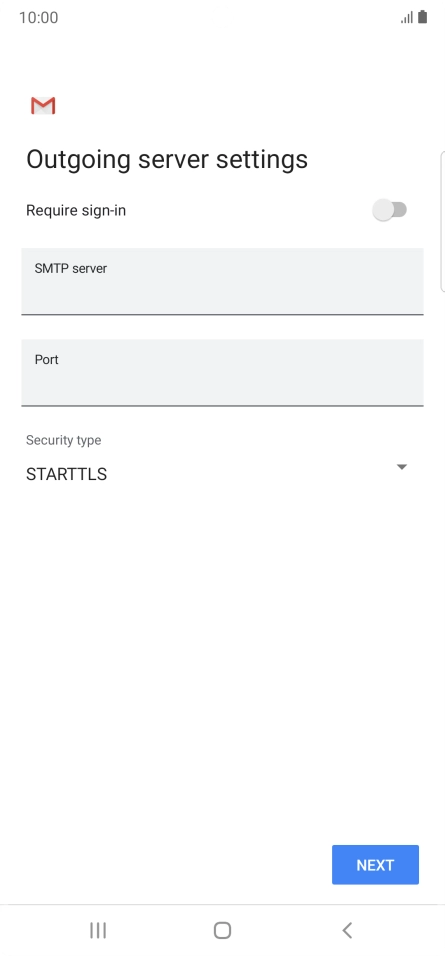Enable the Require sign-in switch

[x=390, y=210]
